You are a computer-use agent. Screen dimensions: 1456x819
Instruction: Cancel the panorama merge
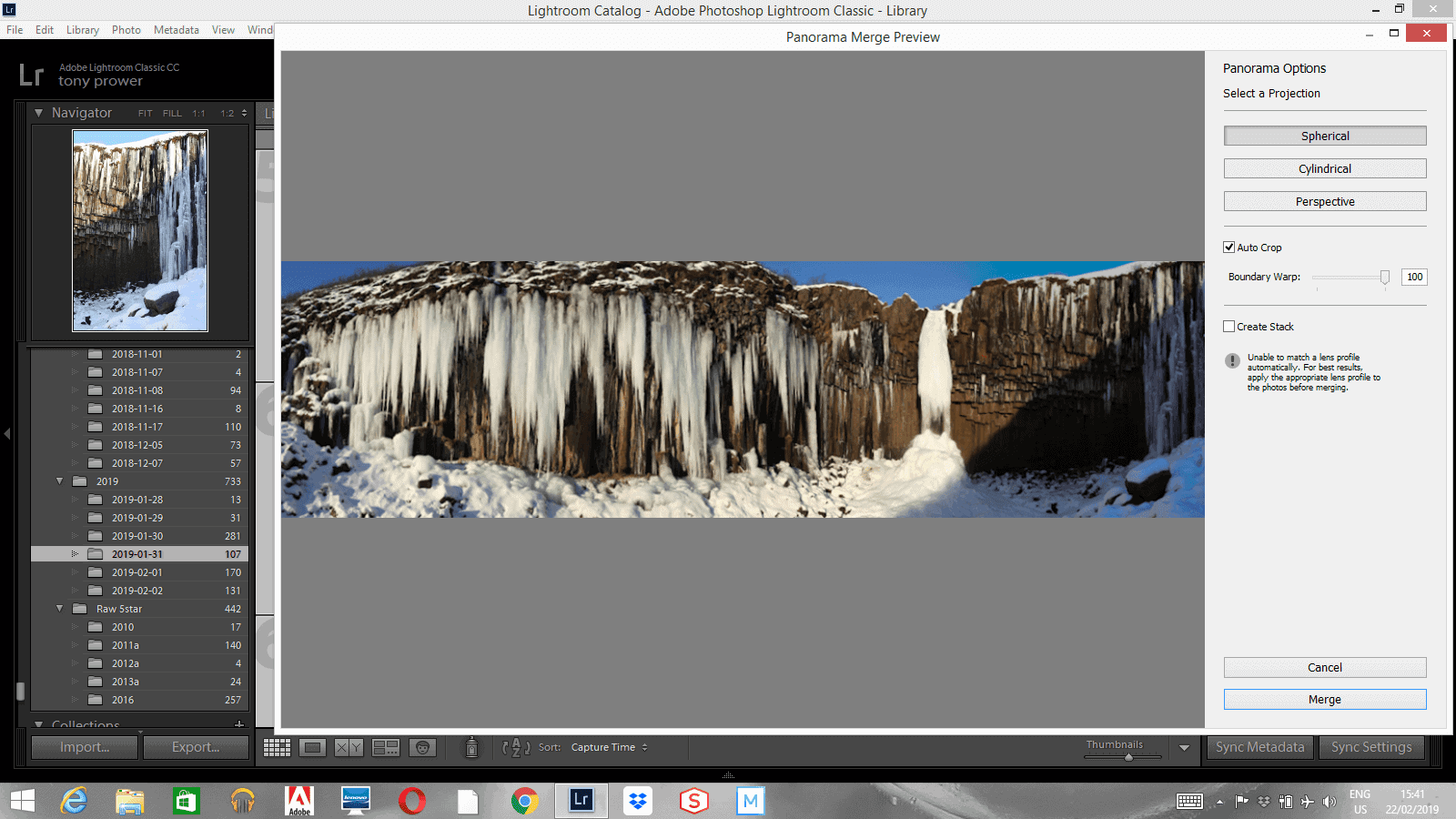(x=1325, y=667)
